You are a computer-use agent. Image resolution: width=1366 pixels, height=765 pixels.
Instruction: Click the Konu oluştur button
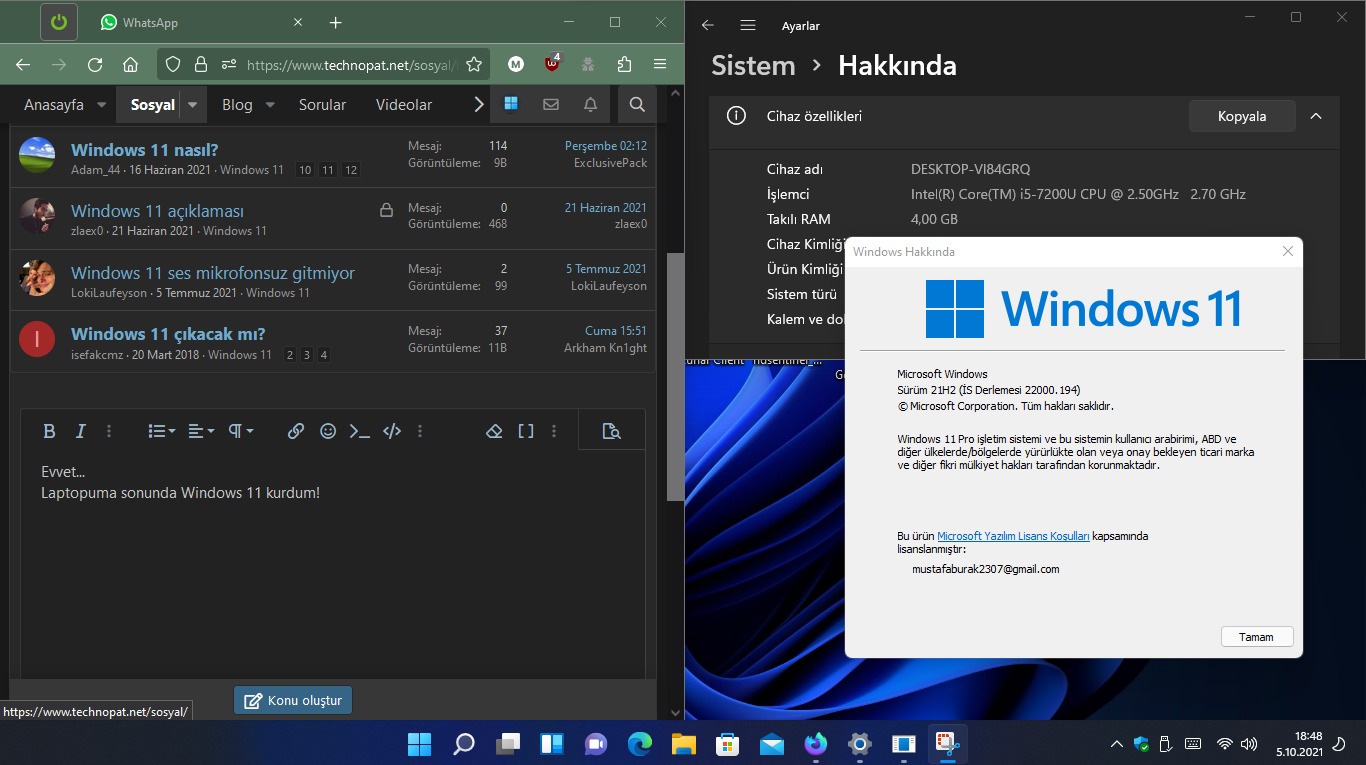coord(293,700)
